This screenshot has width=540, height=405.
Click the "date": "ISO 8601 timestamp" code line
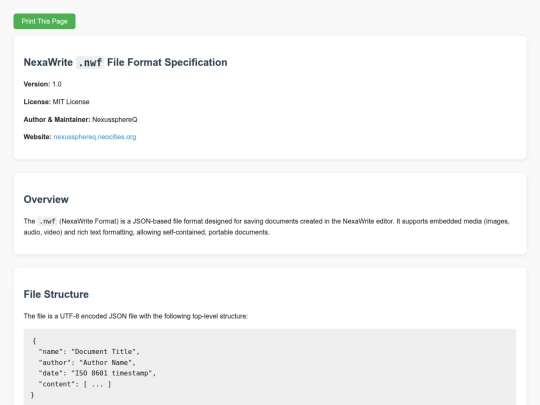click(x=97, y=373)
